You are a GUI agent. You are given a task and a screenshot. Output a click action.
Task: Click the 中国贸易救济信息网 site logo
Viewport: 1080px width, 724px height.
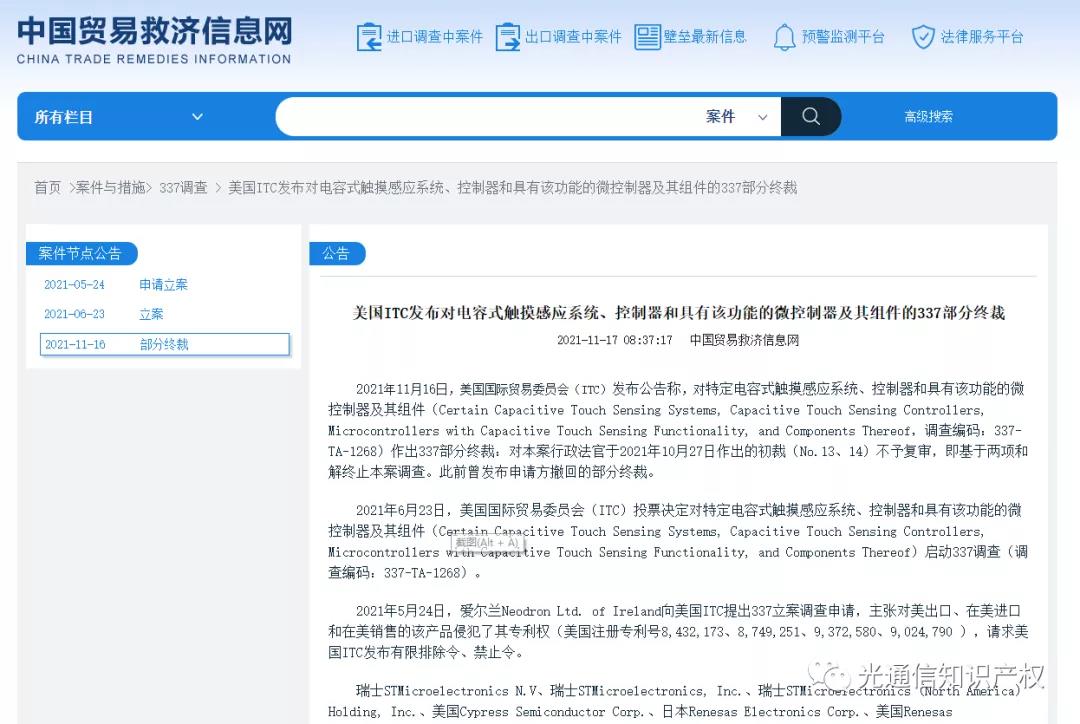coord(154,41)
